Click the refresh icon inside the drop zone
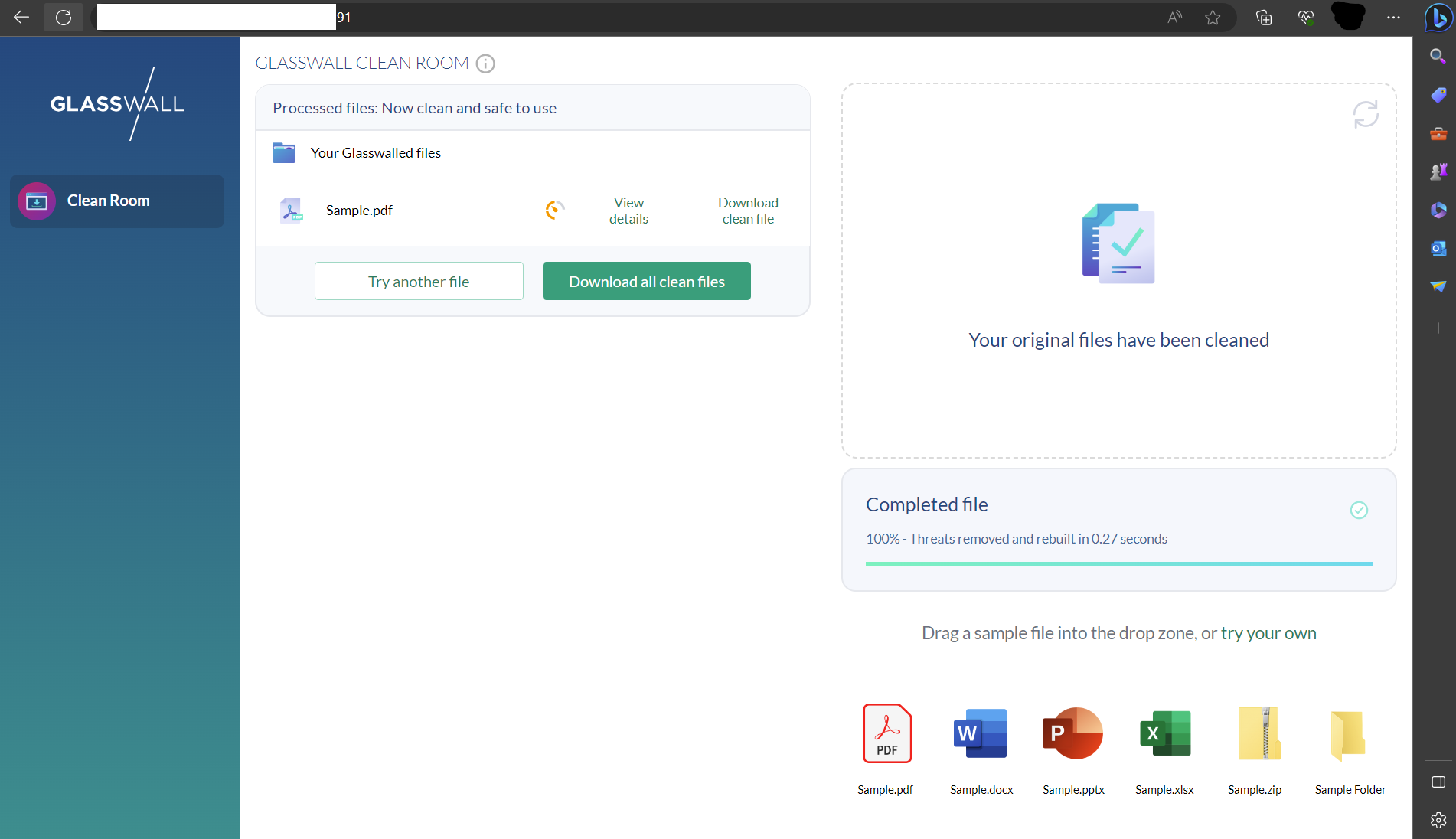Screen dimensions: 1456x839 [1366, 114]
